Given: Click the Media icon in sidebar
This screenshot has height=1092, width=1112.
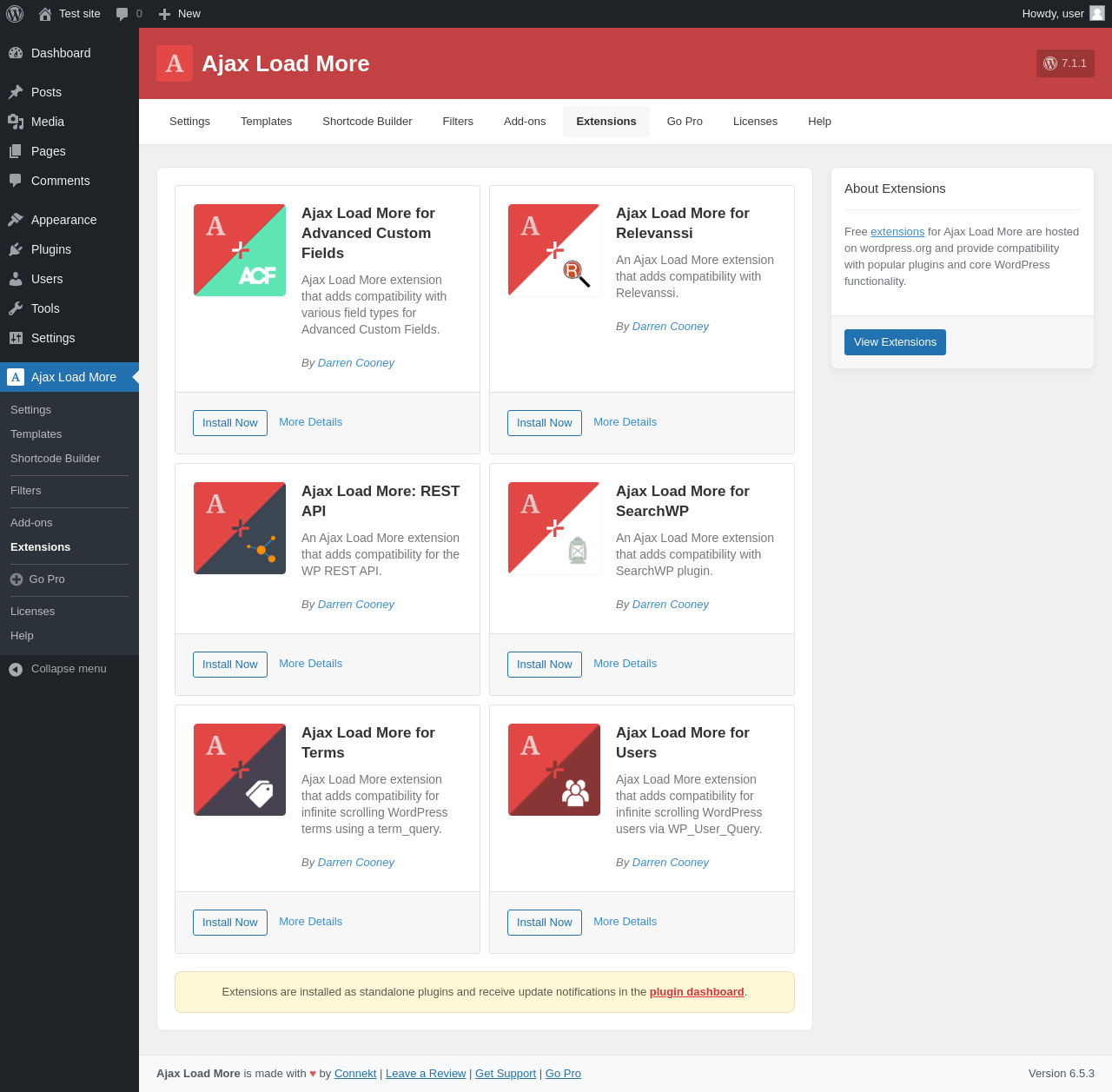Looking at the screenshot, I should [x=16, y=122].
